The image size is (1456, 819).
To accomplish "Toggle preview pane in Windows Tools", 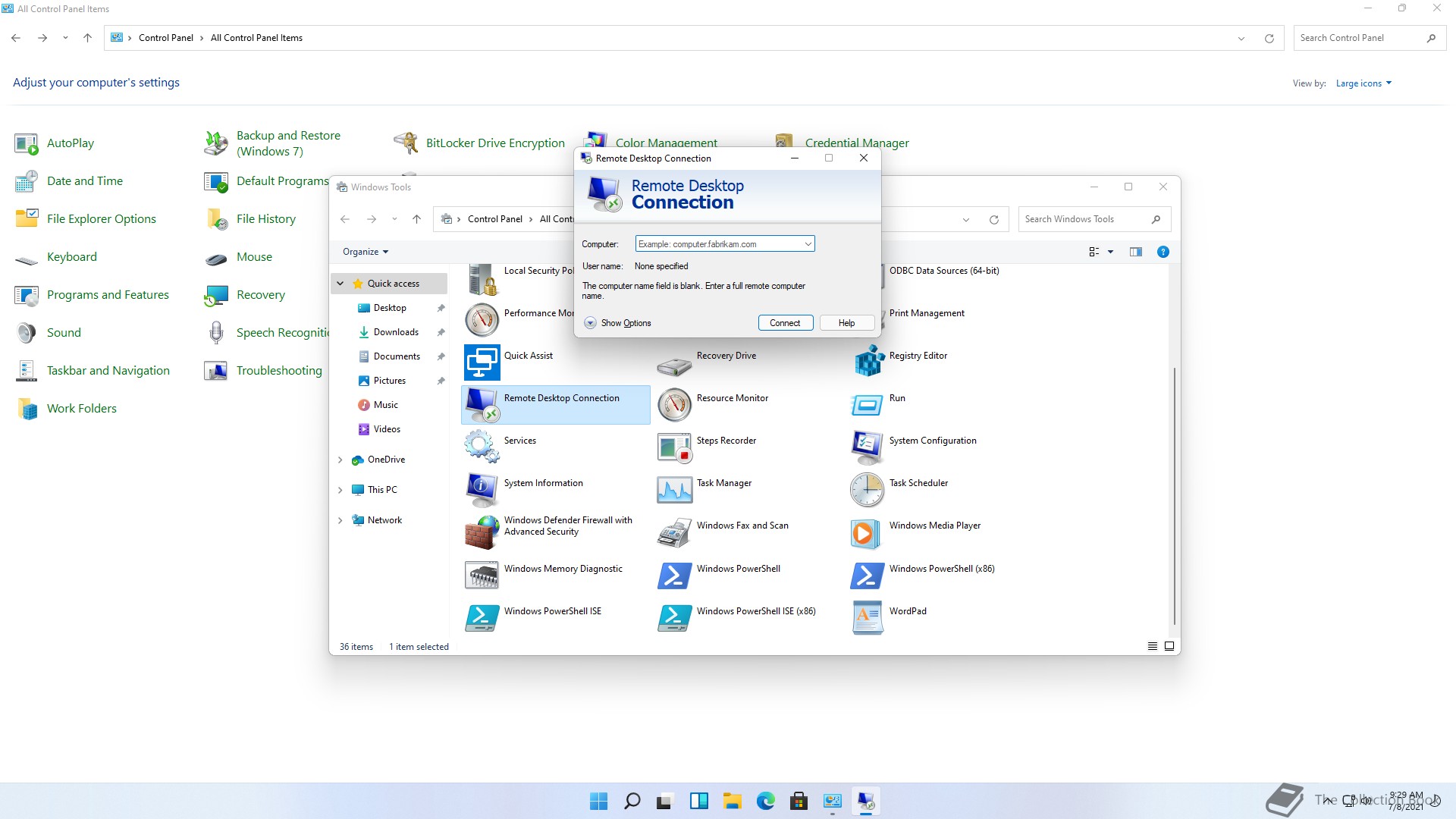I will 1136,252.
